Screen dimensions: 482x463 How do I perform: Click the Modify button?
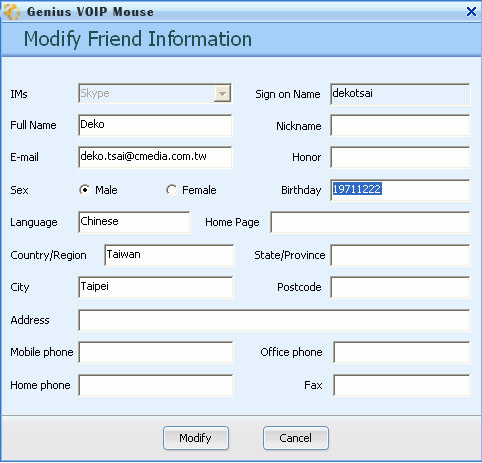coord(196,438)
